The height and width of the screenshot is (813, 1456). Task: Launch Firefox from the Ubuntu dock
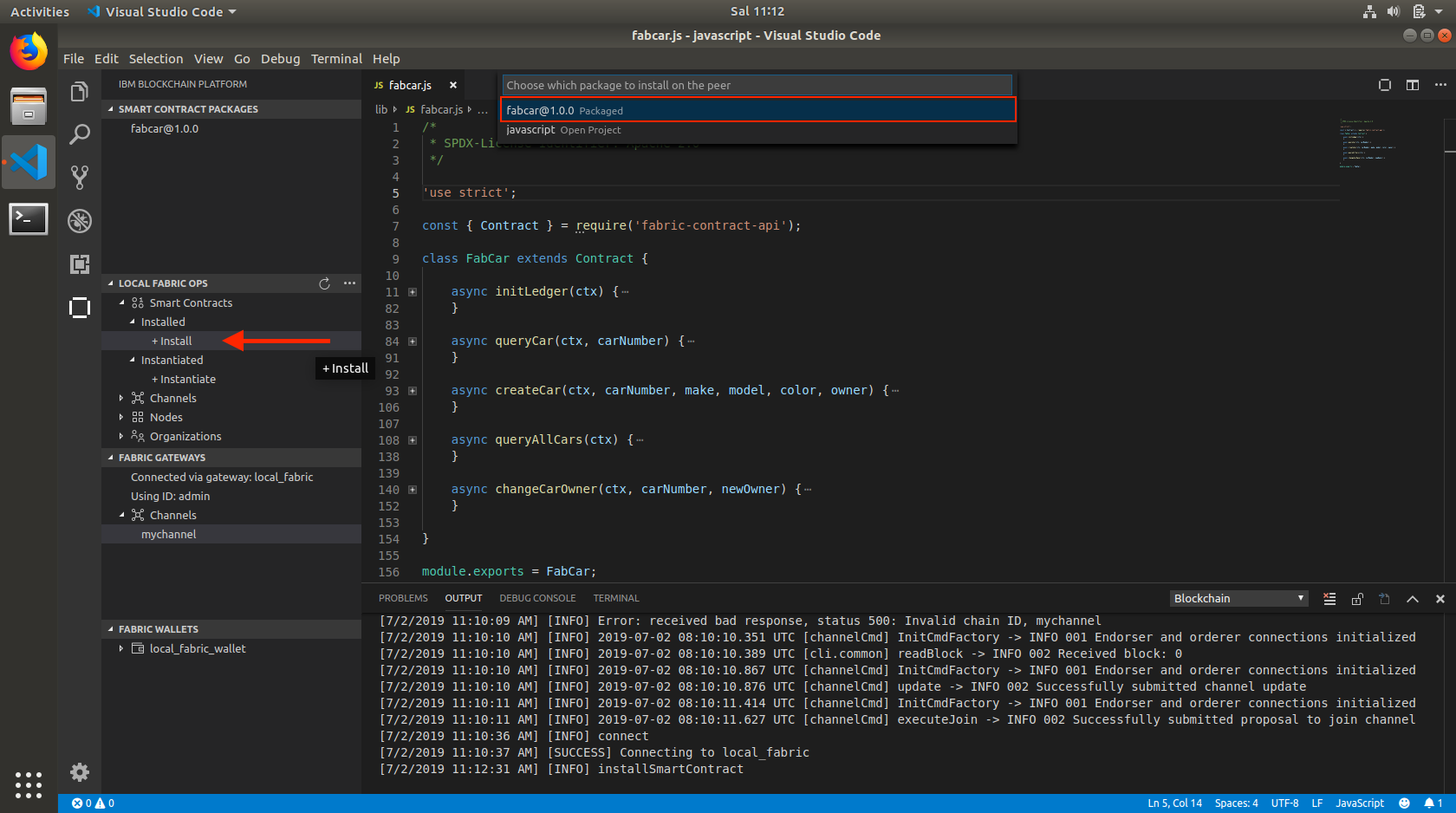click(x=29, y=51)
